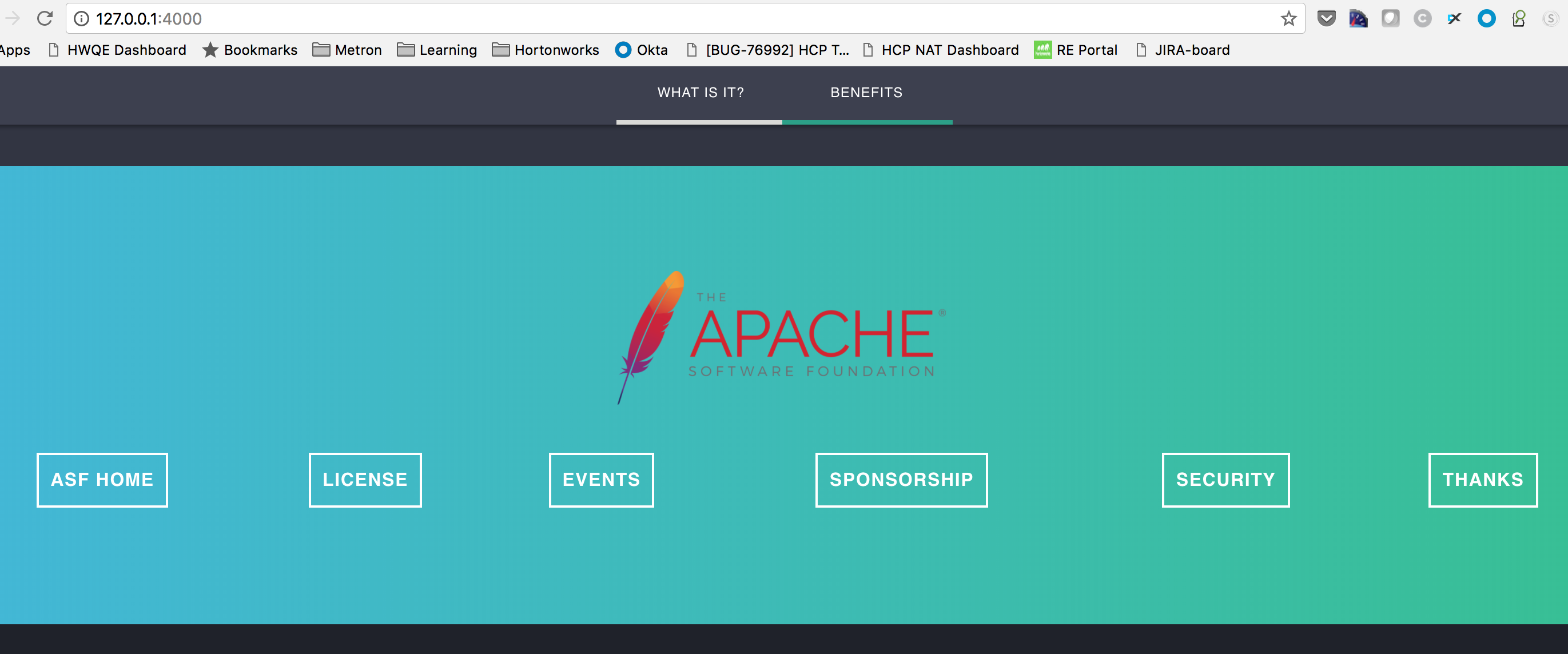Click the faded S circle extension icon
The image size is (1568, 654).
(1550, 19)
